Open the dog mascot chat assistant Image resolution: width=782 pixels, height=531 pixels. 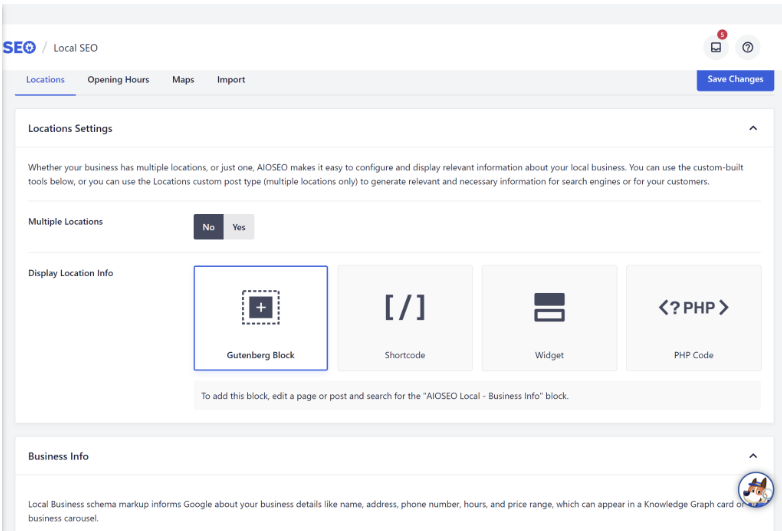(756, 490)
